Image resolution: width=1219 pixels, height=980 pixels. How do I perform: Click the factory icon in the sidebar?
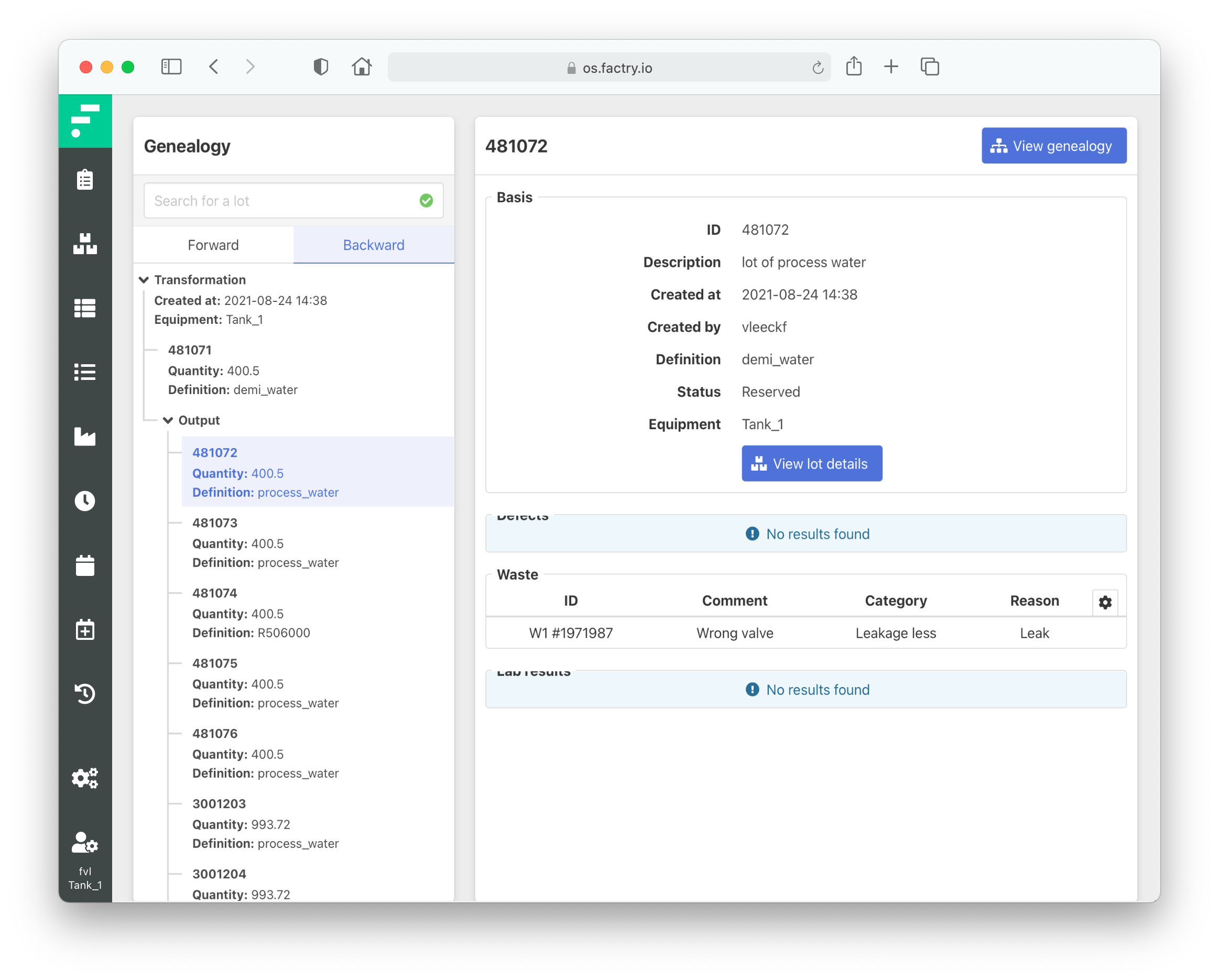coord(85,436)
